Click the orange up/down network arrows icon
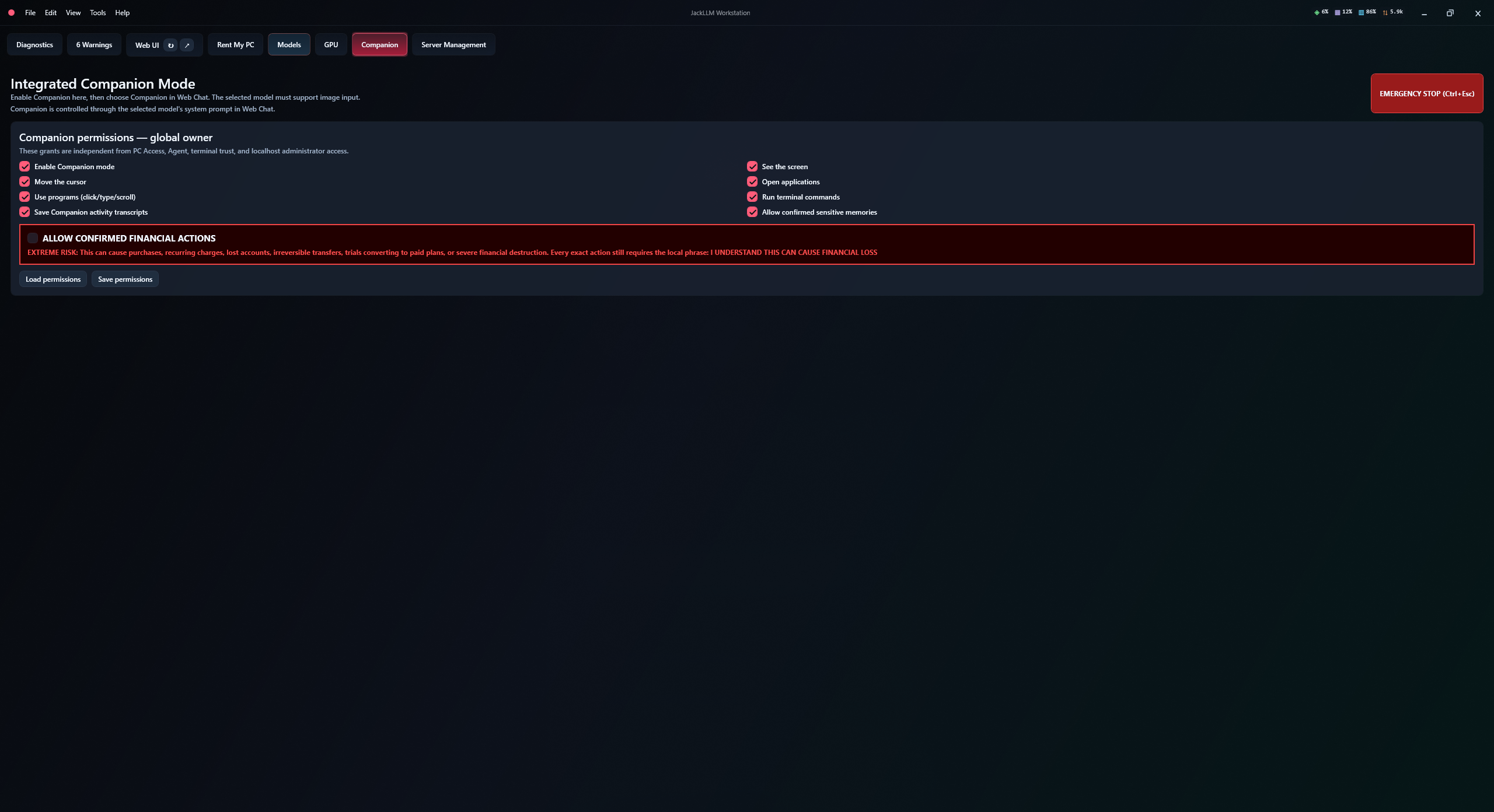1494x812 pixels. tap(1385, 12)
